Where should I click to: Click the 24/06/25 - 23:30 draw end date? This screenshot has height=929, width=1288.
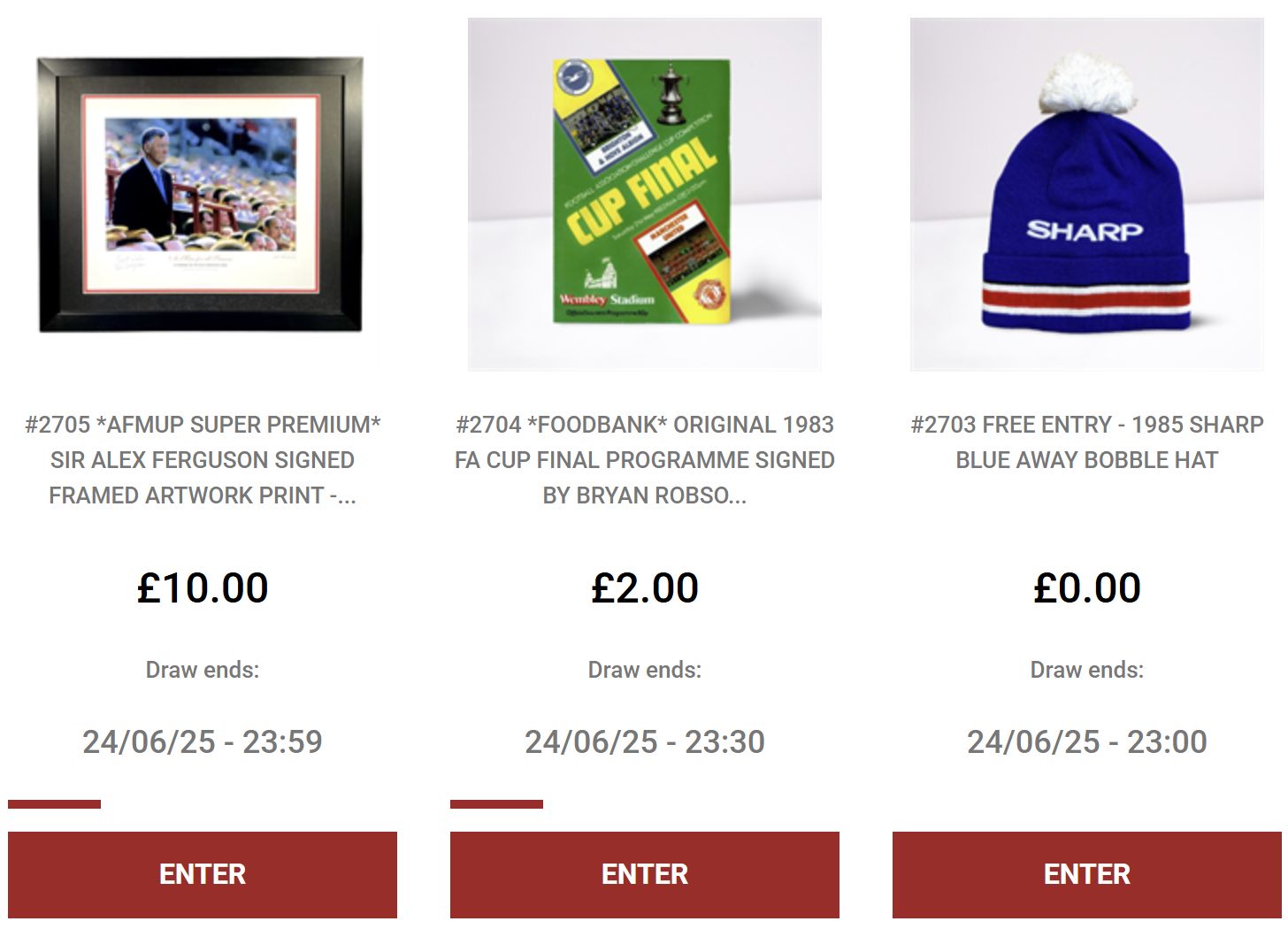coord(645,741)
